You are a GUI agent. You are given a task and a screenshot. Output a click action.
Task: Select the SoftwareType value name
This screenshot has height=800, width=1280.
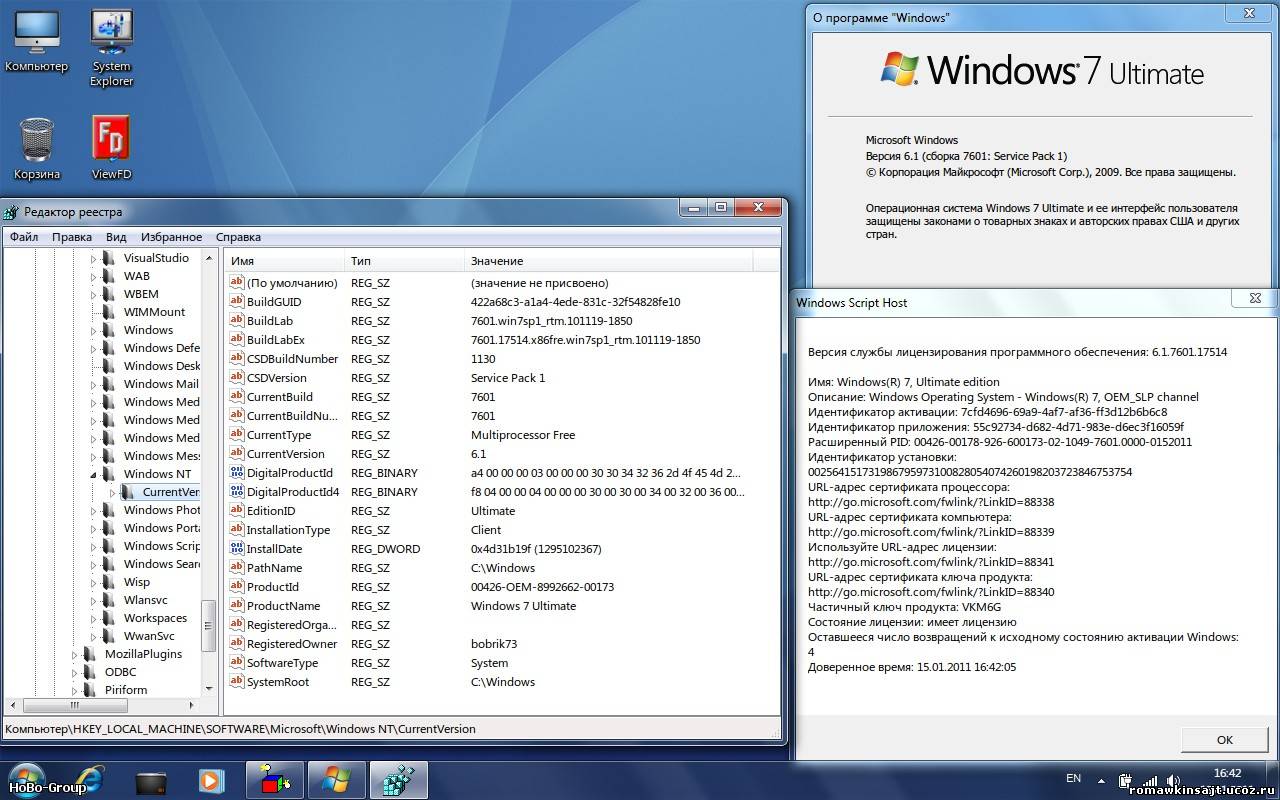pyautogui.click(x=282, y=663)
